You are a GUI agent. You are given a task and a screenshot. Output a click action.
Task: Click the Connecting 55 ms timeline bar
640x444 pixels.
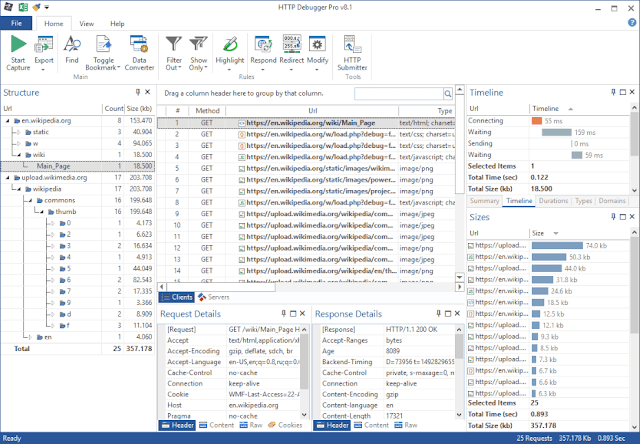[x=537, y=121]
